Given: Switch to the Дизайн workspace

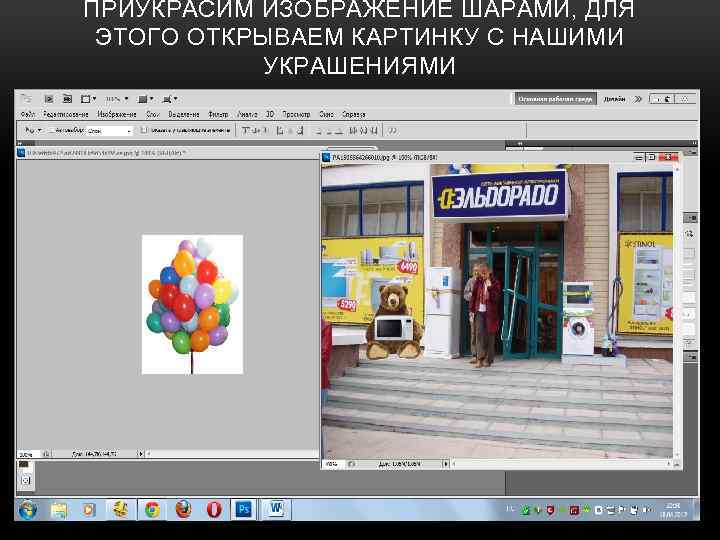Looking at the screenshot, I should (x=614, y=99).
